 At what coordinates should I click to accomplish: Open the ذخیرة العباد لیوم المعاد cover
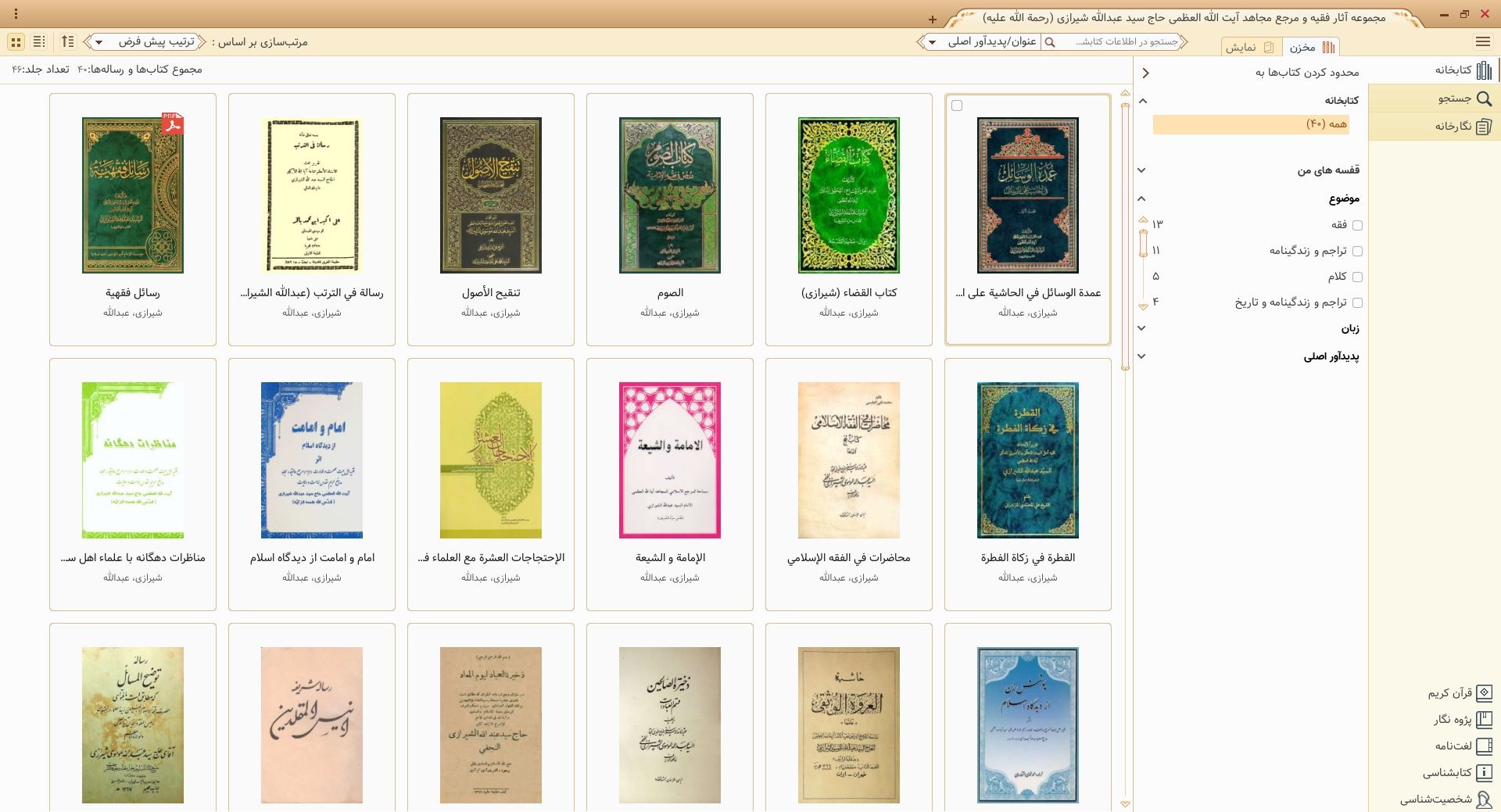tap(491, 725)
